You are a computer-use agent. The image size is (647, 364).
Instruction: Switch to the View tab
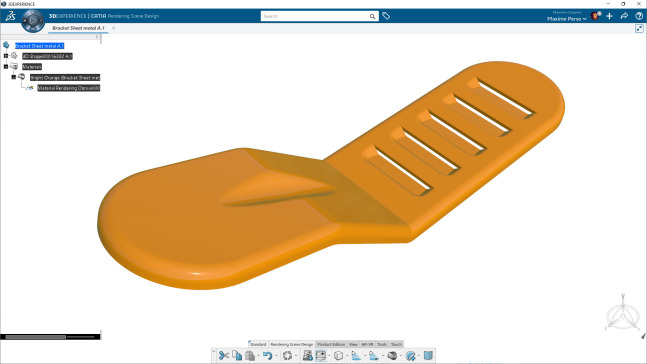point(353,344)
